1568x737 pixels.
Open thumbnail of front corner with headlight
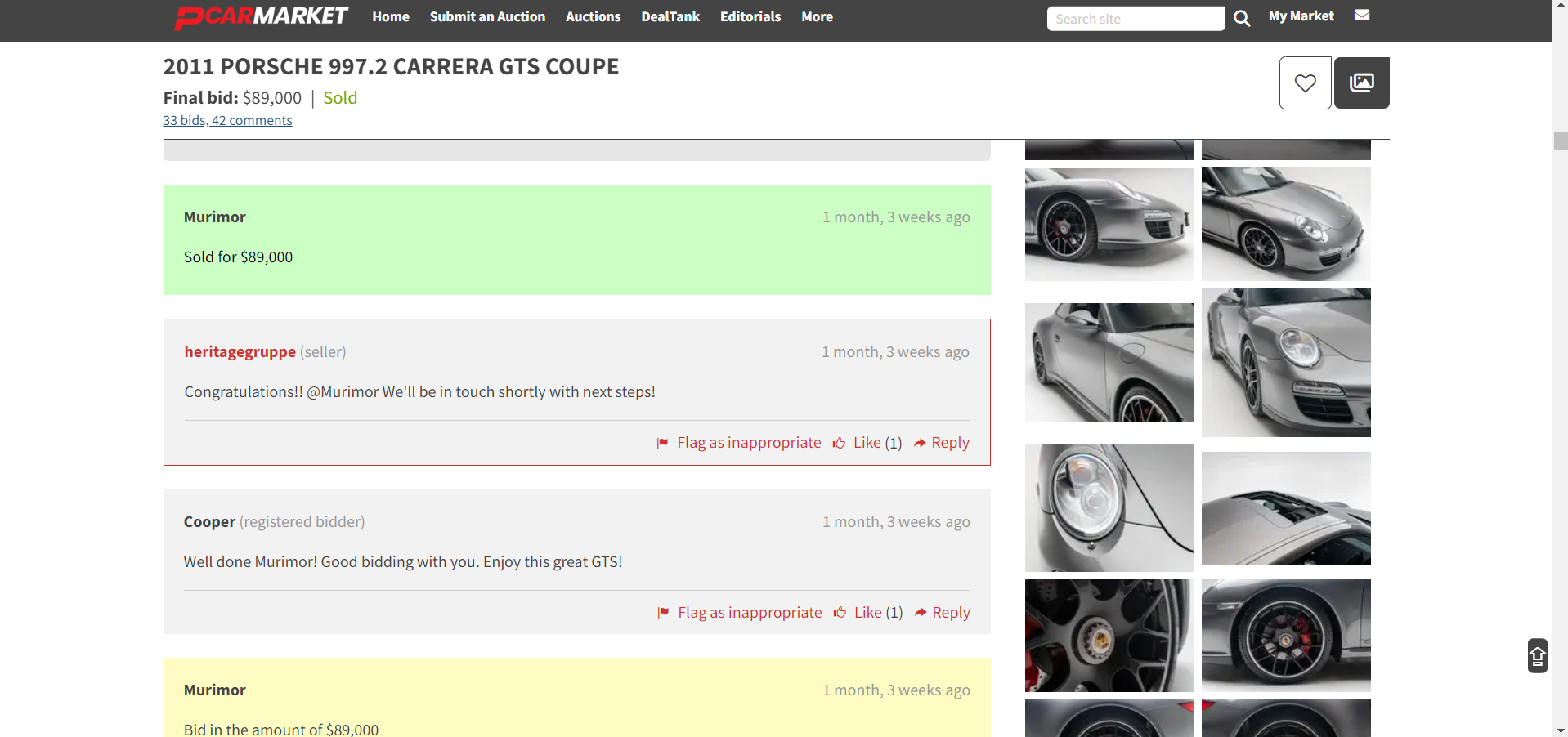point(1286,362)
